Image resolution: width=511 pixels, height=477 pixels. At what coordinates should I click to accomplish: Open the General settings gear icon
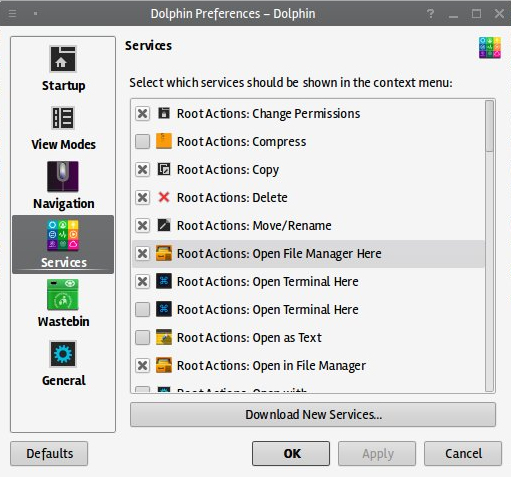(63, 354)
